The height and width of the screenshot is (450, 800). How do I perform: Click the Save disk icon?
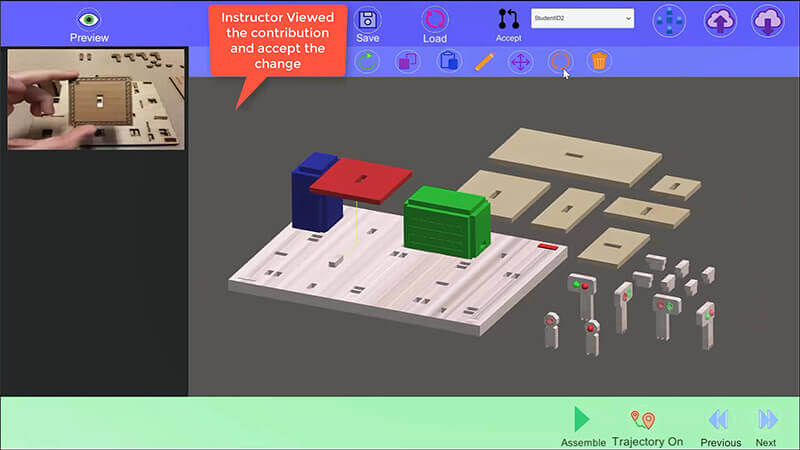point(367,19)
